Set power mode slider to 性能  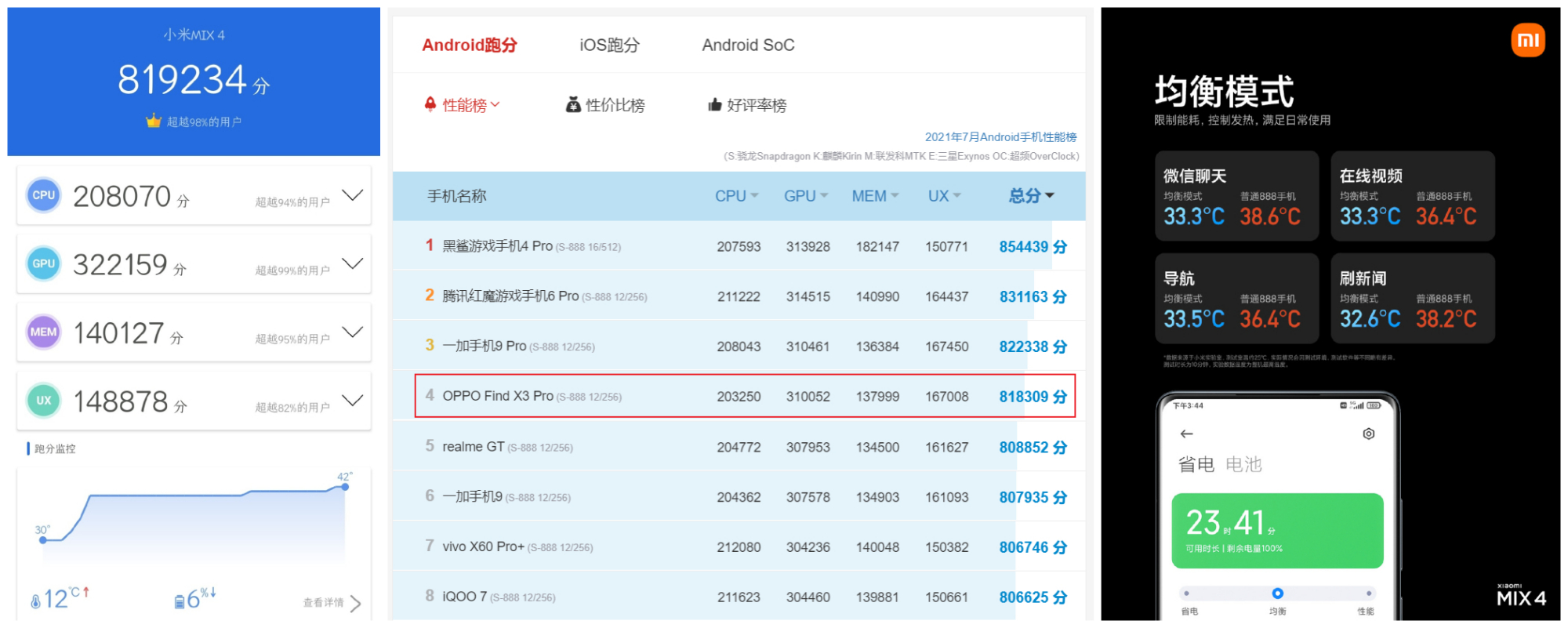point(1368,594)
